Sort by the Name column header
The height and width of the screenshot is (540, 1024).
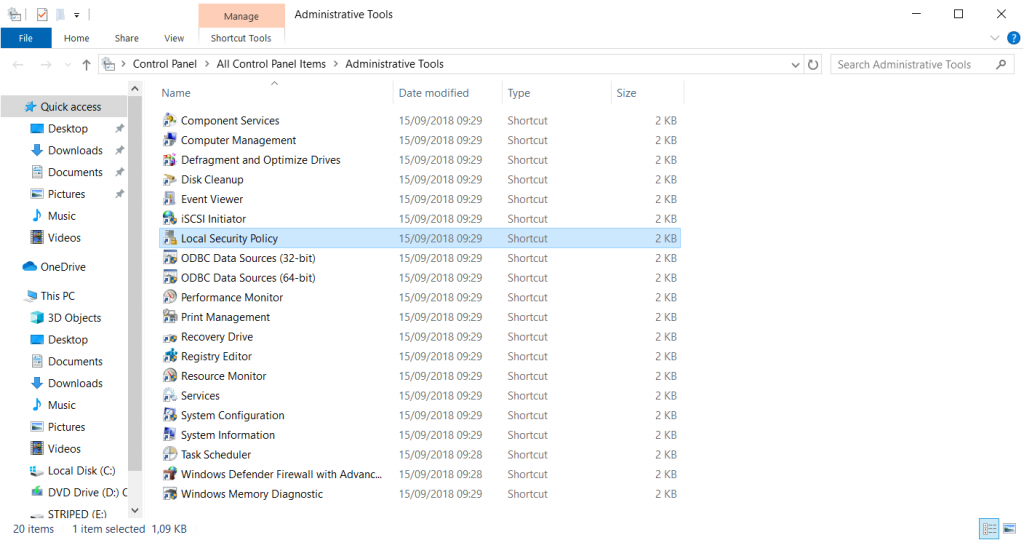coord(276,93)
